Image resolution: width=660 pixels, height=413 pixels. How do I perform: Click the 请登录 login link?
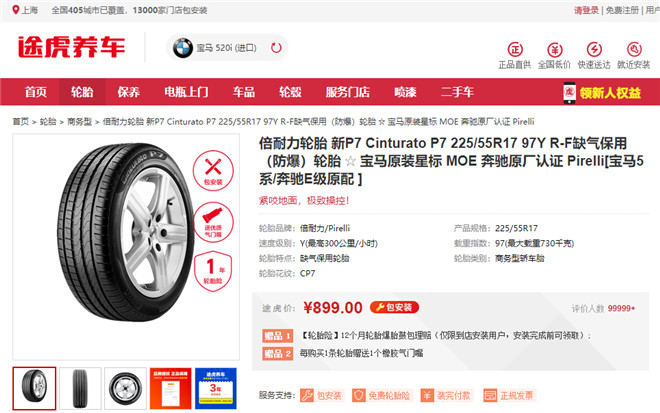tap(586, 10)
